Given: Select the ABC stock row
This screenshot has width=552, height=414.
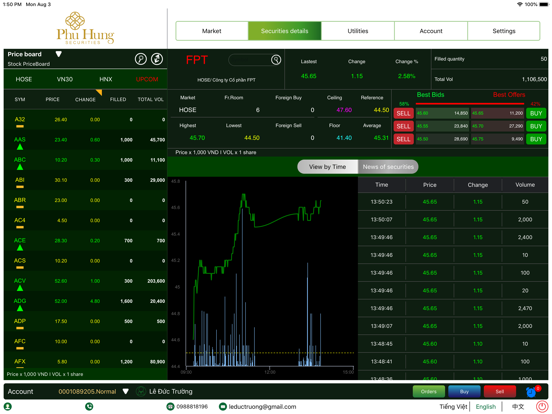Looking at the screenshot, I should click(86, 161).
